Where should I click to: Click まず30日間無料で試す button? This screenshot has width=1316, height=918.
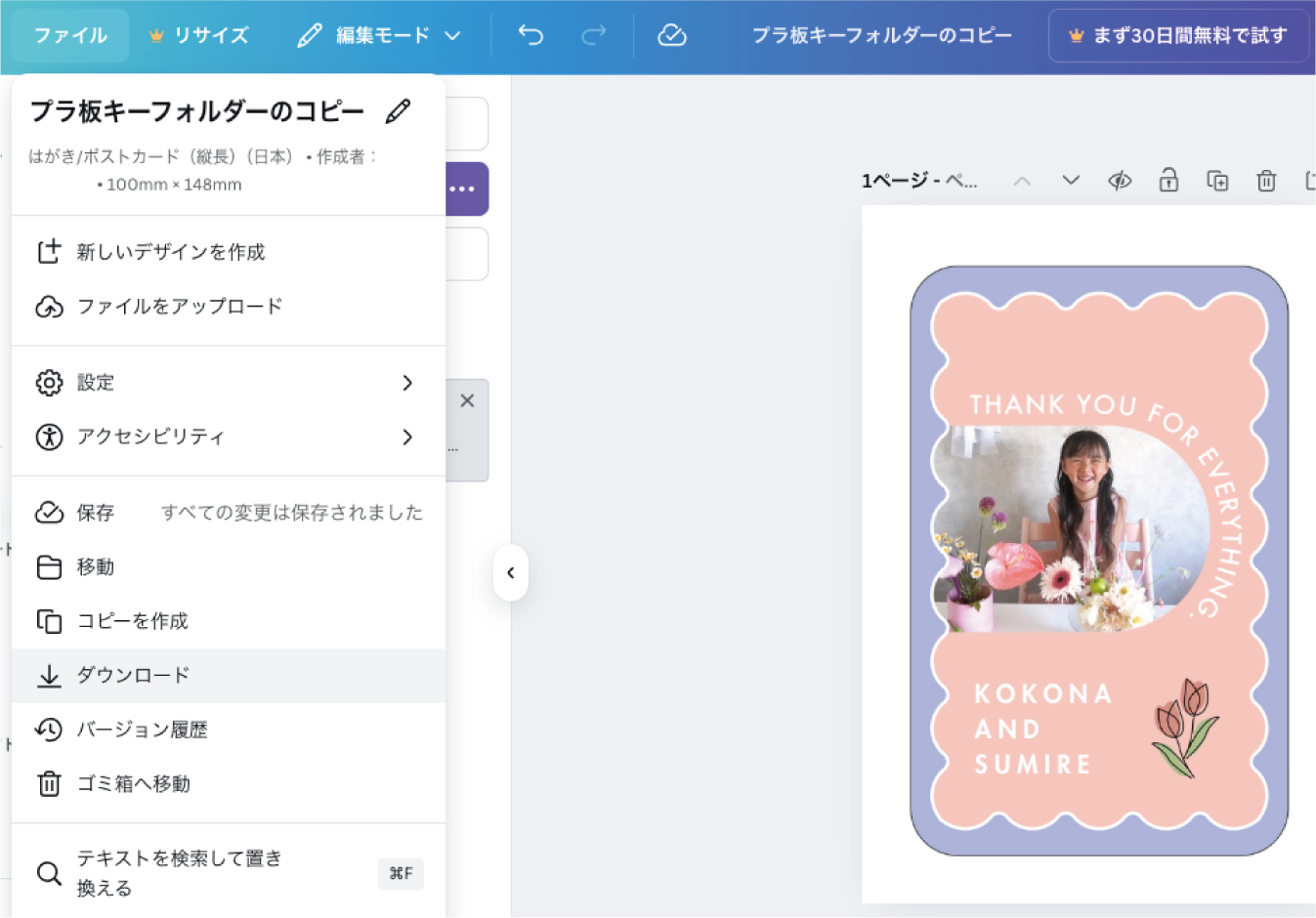[x=1178, y=35]
